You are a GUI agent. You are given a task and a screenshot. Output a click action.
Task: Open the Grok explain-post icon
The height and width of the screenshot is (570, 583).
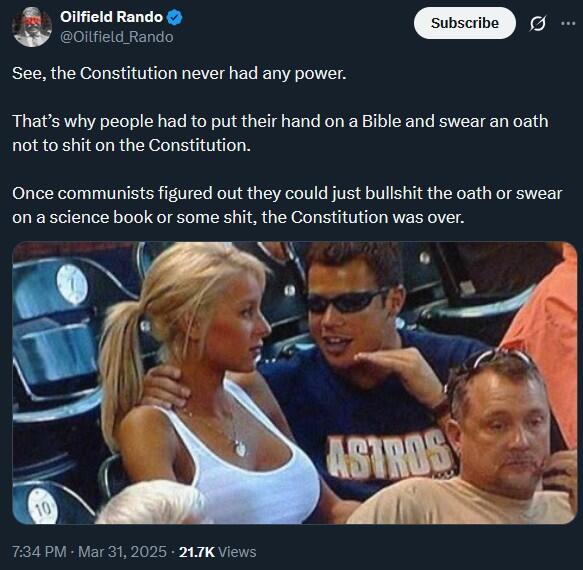pos(537,23)
